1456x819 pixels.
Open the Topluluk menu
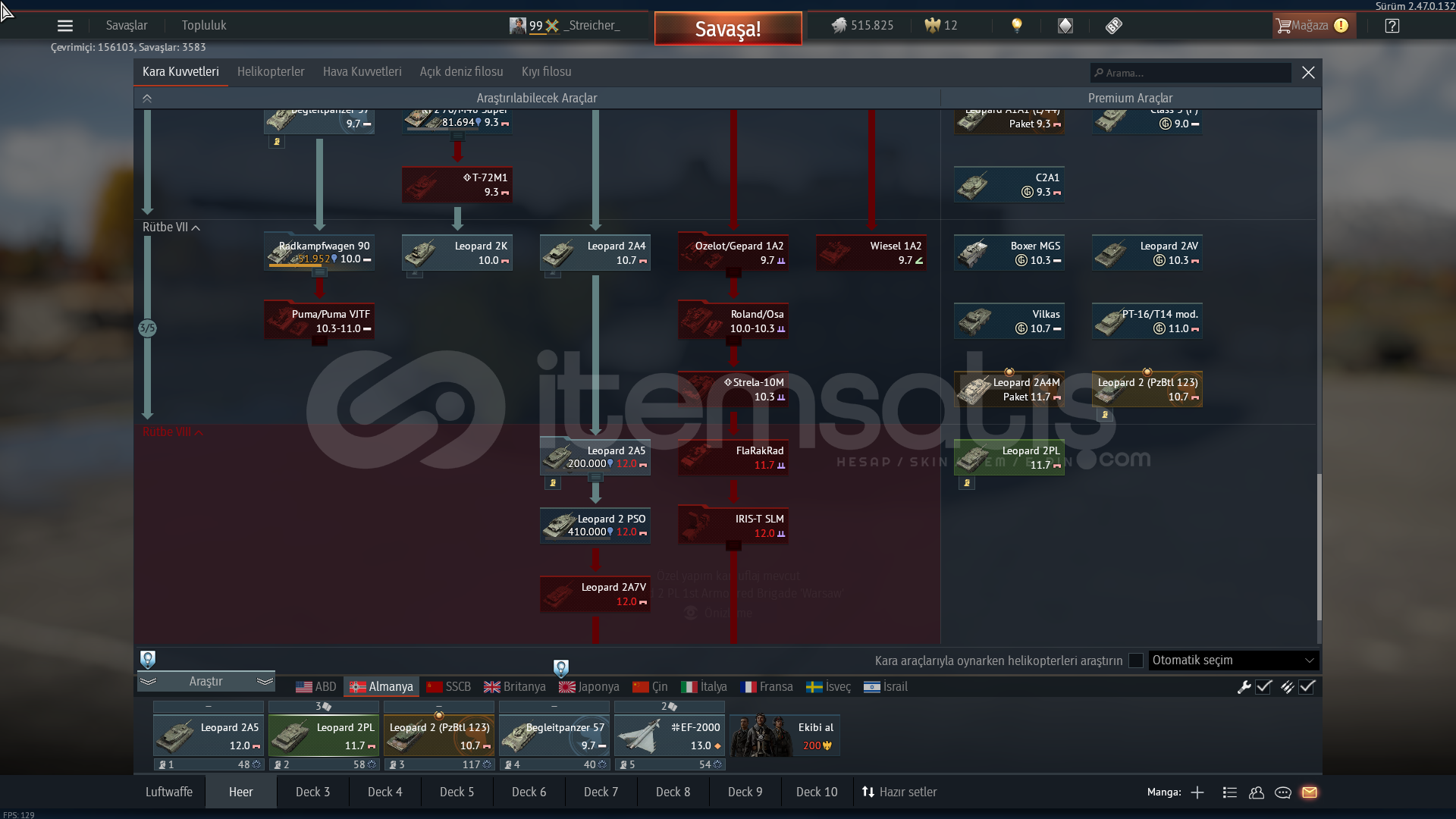click(204, 26)
